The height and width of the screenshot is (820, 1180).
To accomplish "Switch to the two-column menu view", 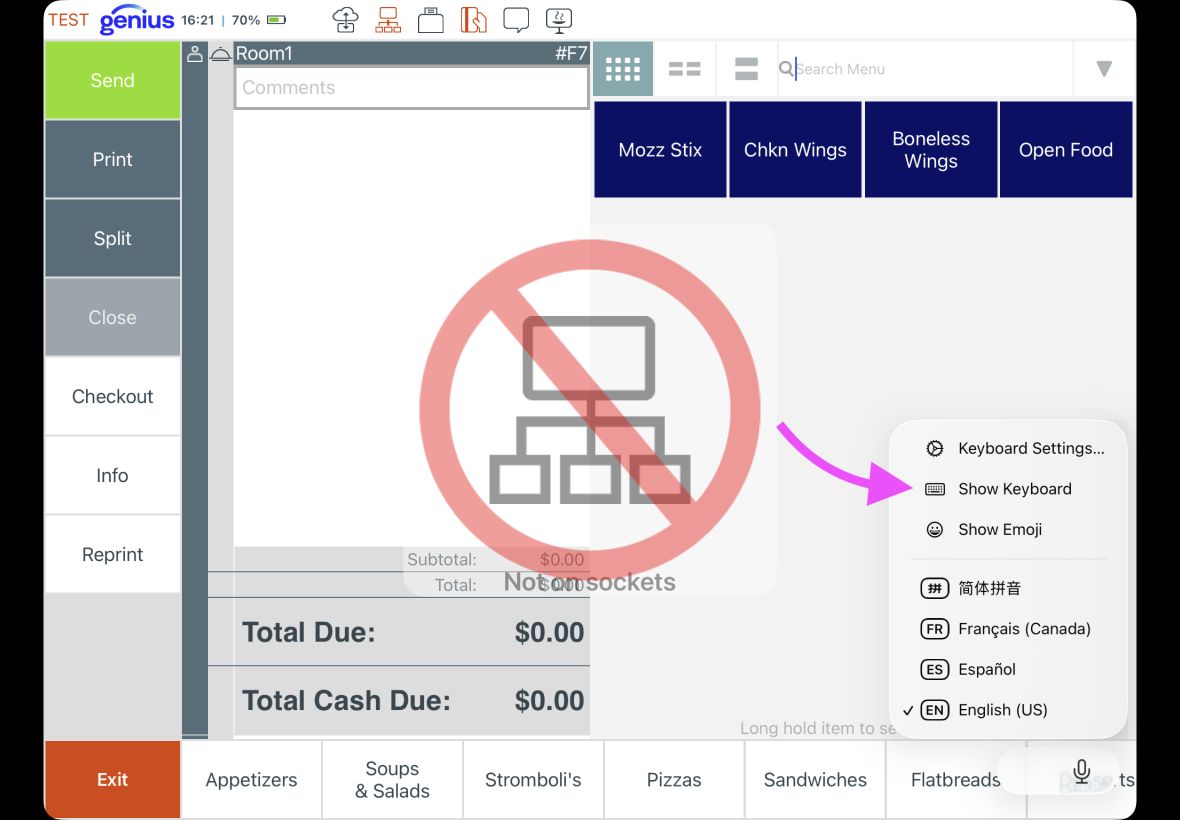I will [x=685, y=69].
